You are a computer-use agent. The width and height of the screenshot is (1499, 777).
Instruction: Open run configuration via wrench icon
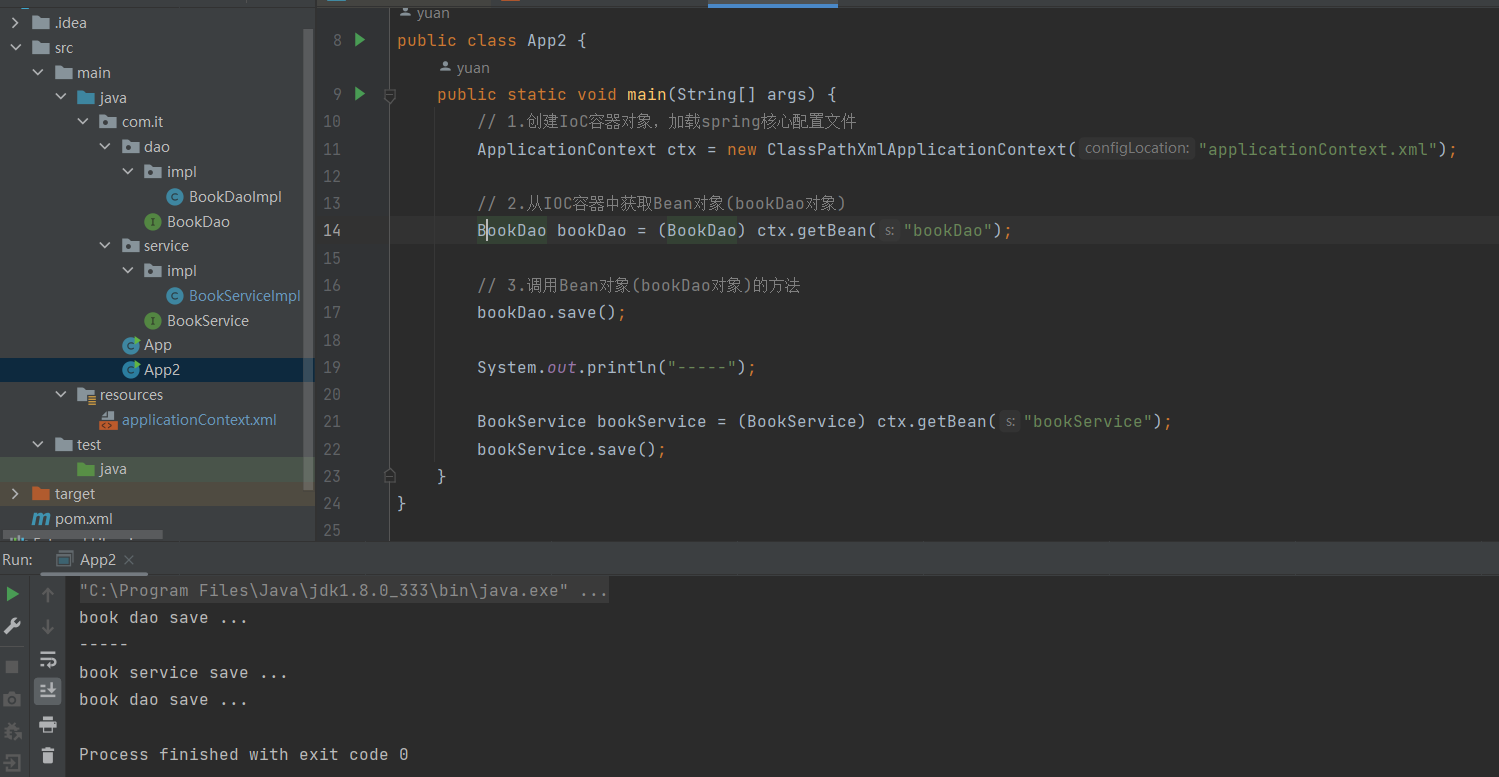click(12, 626)
